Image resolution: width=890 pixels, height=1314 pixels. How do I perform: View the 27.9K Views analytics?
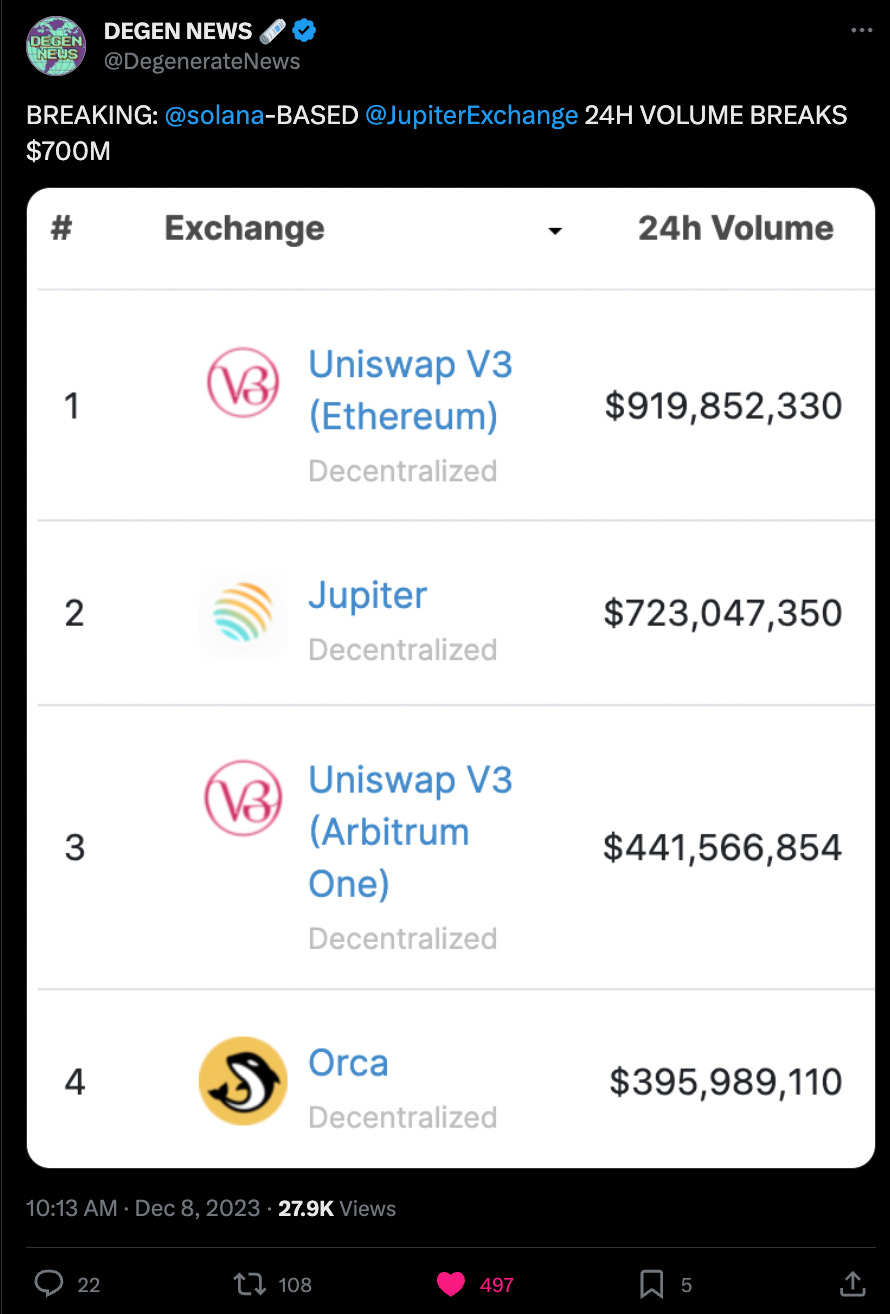pyautogui.click(x=337, y=1208)
